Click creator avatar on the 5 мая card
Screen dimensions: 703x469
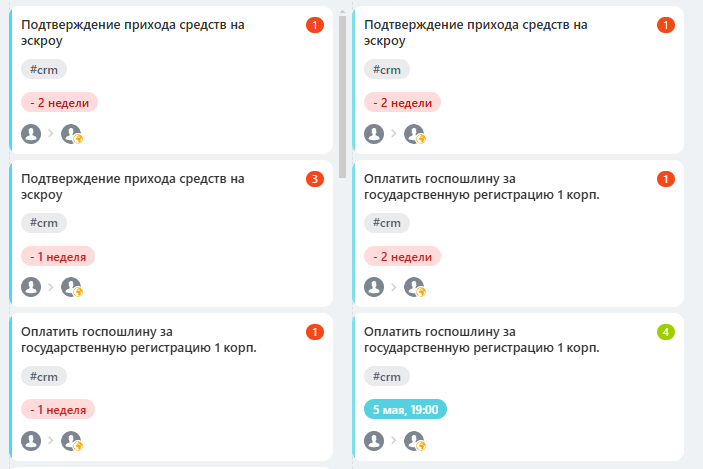pos(374,440)
